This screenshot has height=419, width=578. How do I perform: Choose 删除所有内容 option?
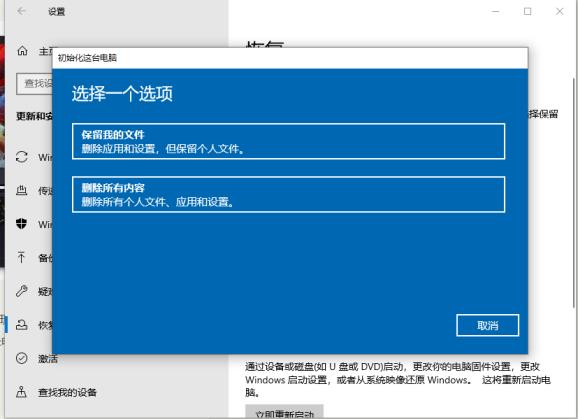[288, 195]
